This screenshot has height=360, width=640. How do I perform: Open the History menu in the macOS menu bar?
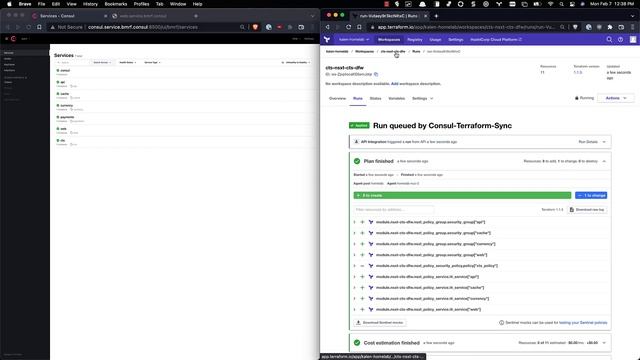click(90, 4)
